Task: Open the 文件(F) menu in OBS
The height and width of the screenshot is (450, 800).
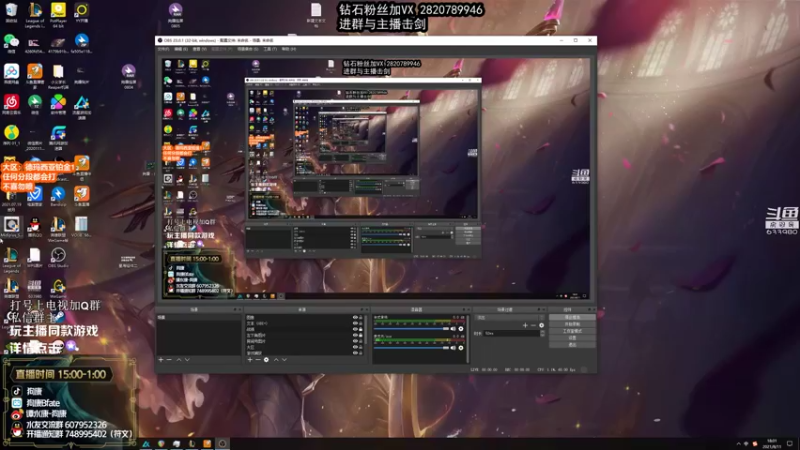Action: point(163,49)
